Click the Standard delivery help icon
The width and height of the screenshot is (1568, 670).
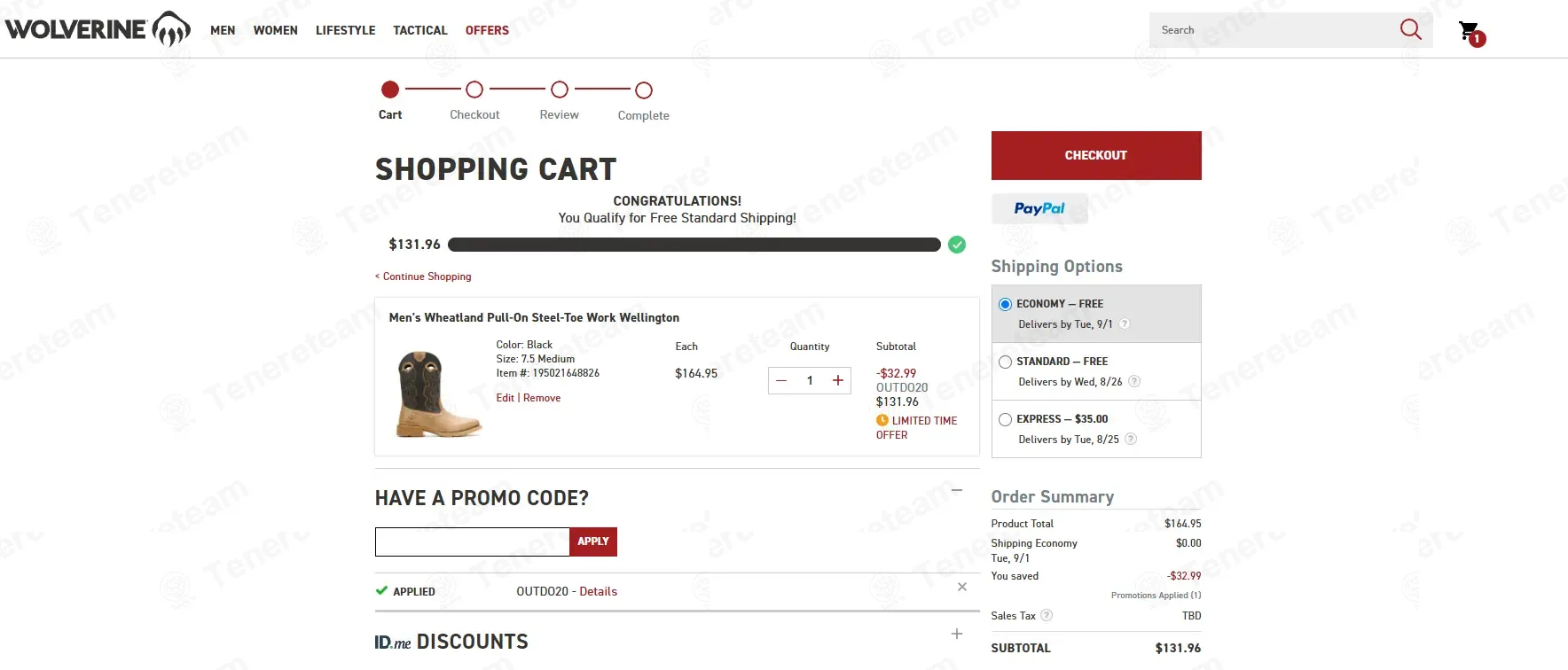[x=1134, y=381]
